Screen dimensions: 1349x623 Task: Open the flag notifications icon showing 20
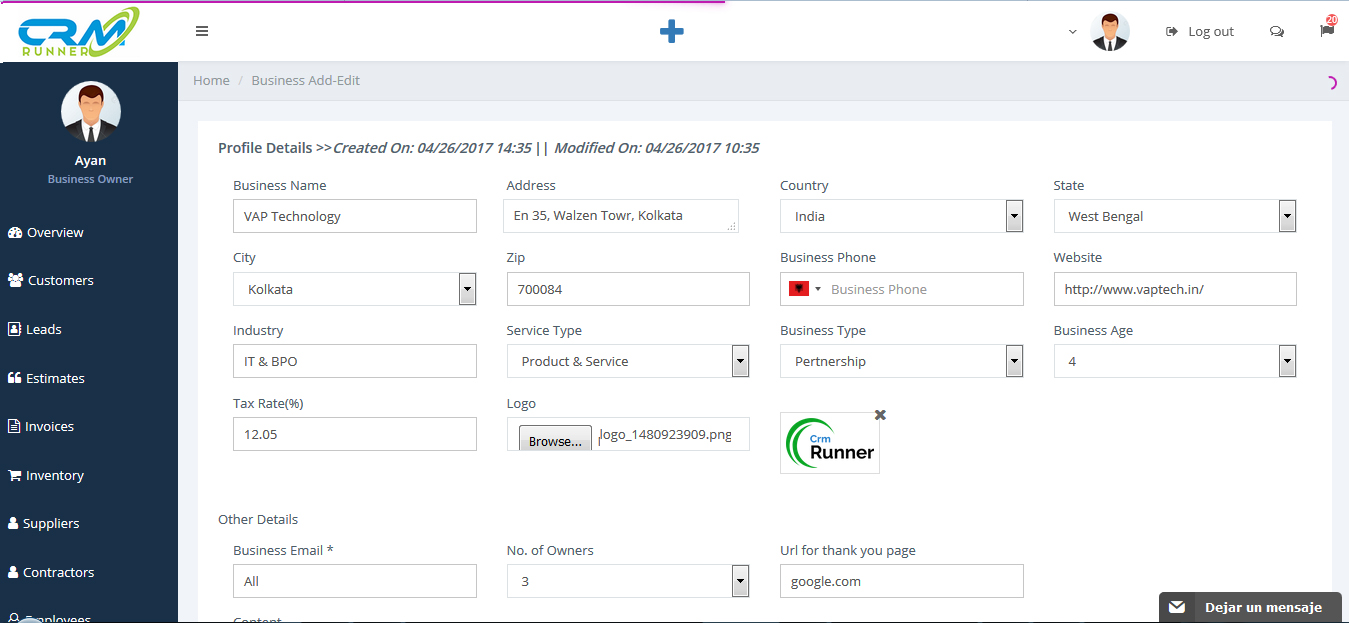point(1326,31)
